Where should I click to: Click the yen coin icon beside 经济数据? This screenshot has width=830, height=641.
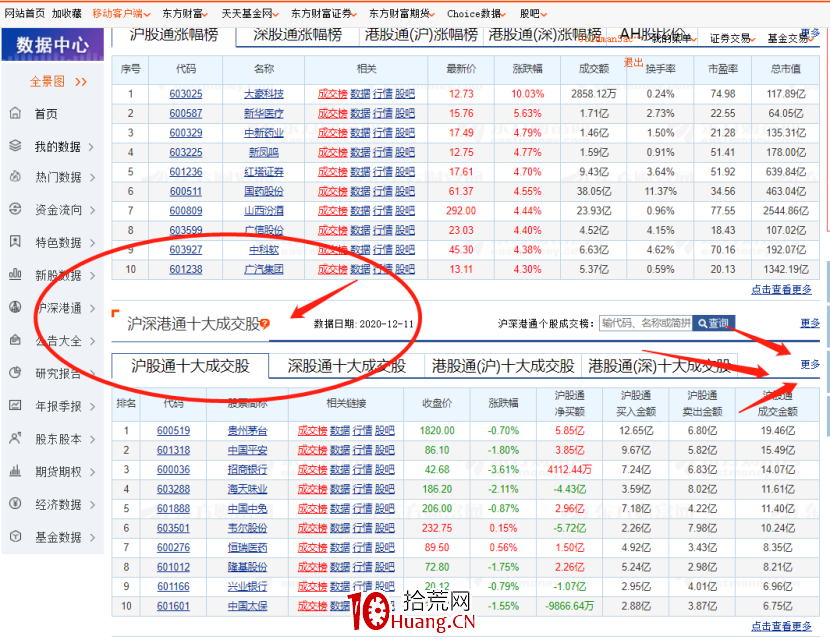tap(15, 503)
